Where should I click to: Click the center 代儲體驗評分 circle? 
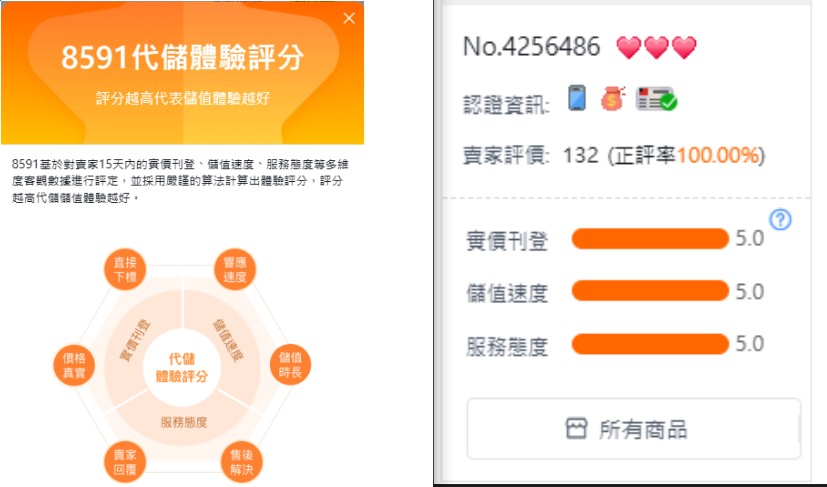(x=181, y=368)
